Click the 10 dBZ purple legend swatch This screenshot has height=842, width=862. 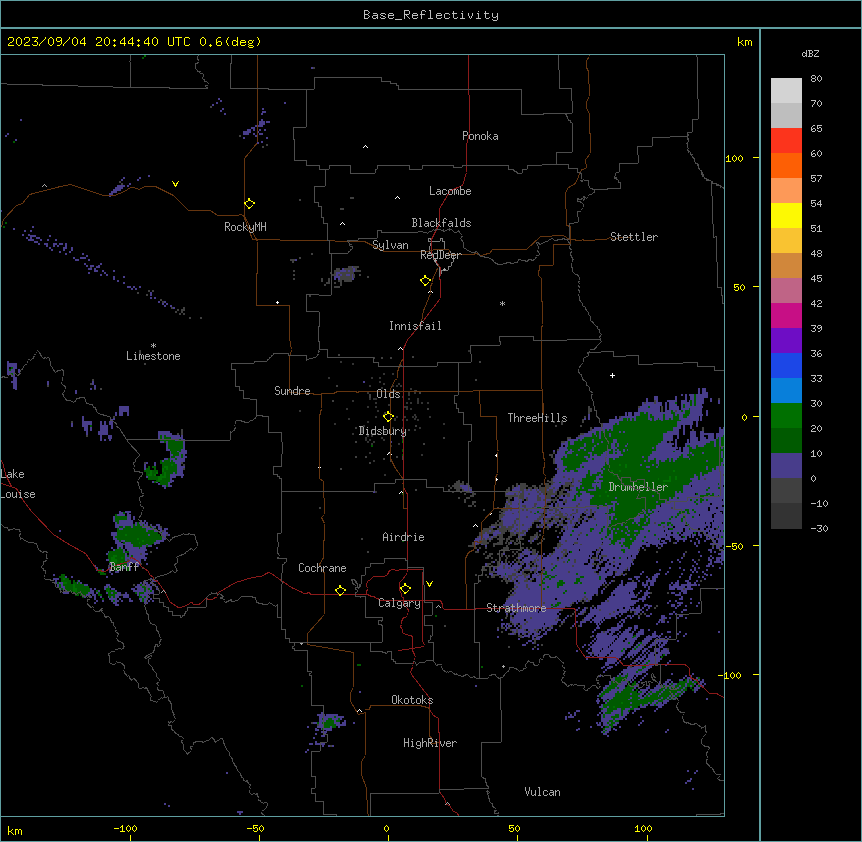tap(786, 466)
